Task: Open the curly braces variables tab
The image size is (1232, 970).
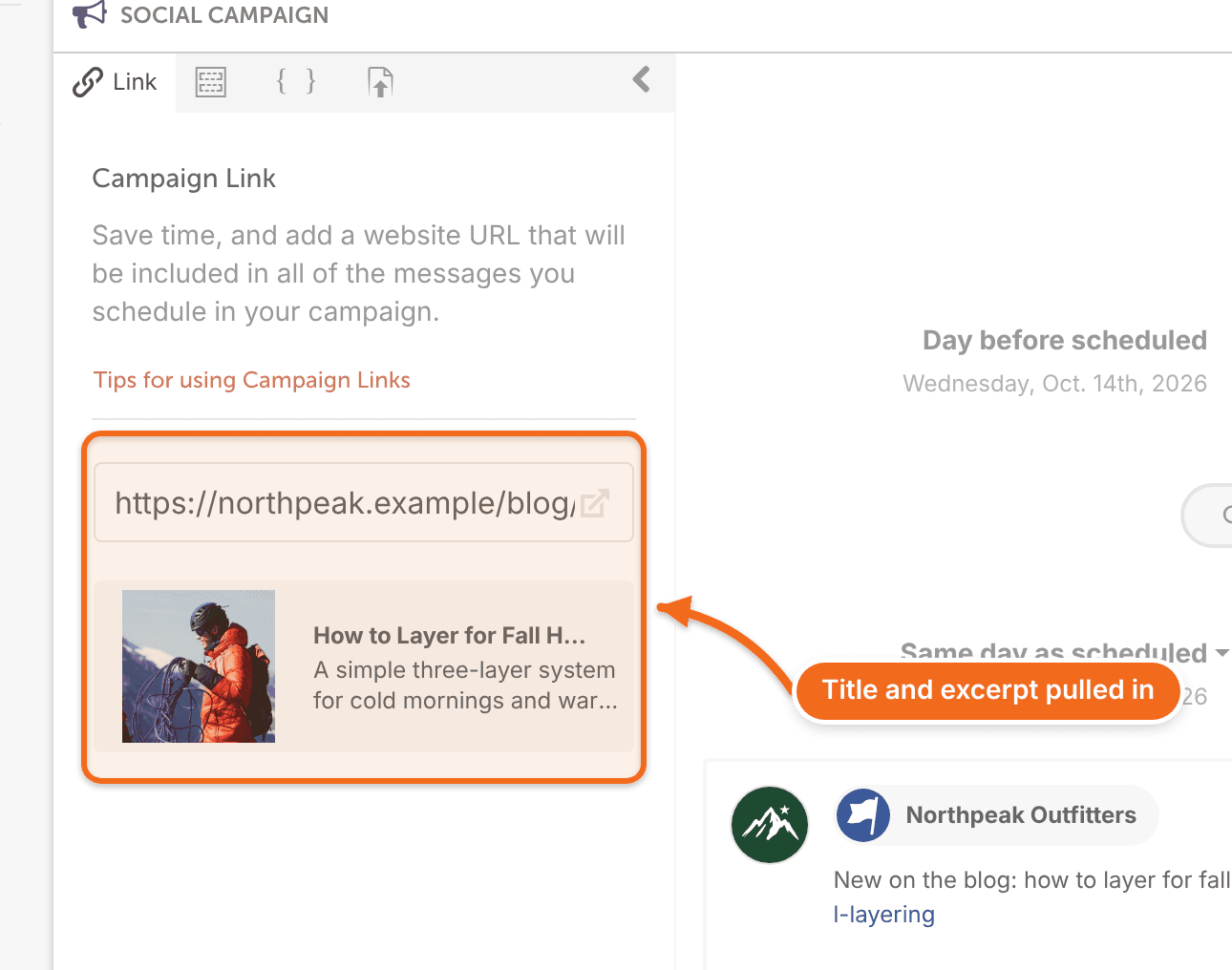Action: click(x=296, y=82)
